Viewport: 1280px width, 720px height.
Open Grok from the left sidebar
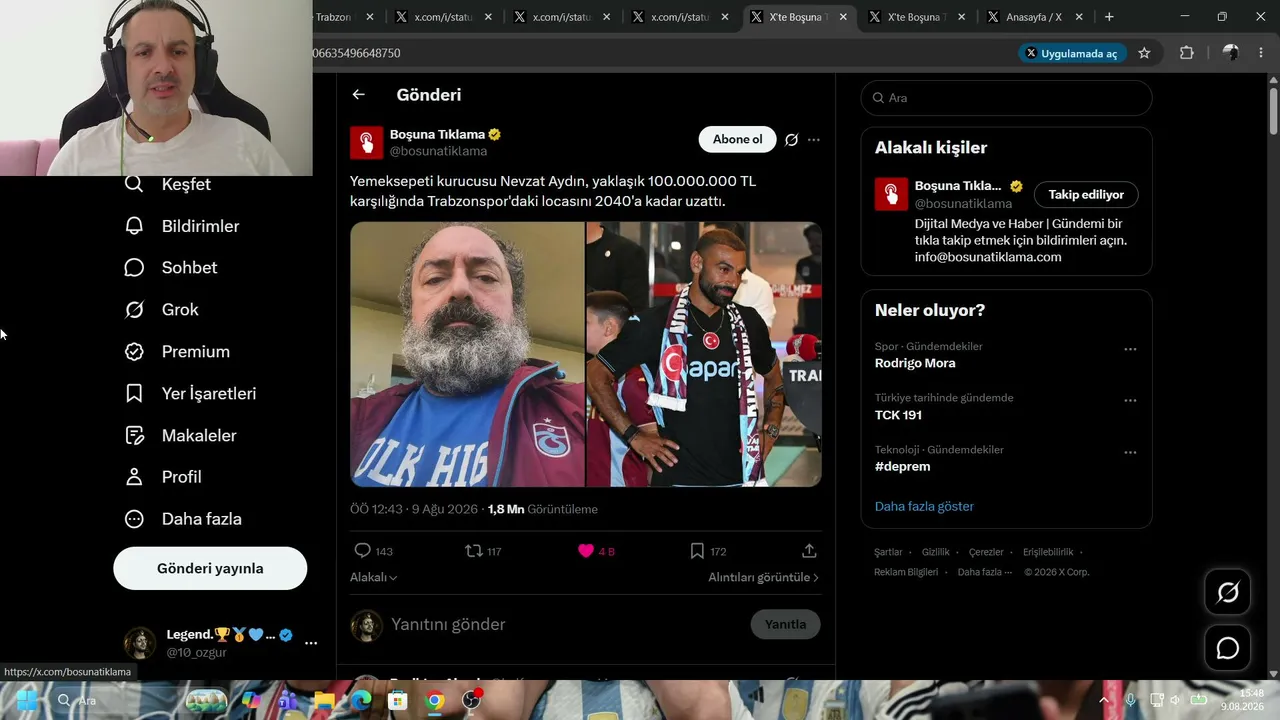161,310
